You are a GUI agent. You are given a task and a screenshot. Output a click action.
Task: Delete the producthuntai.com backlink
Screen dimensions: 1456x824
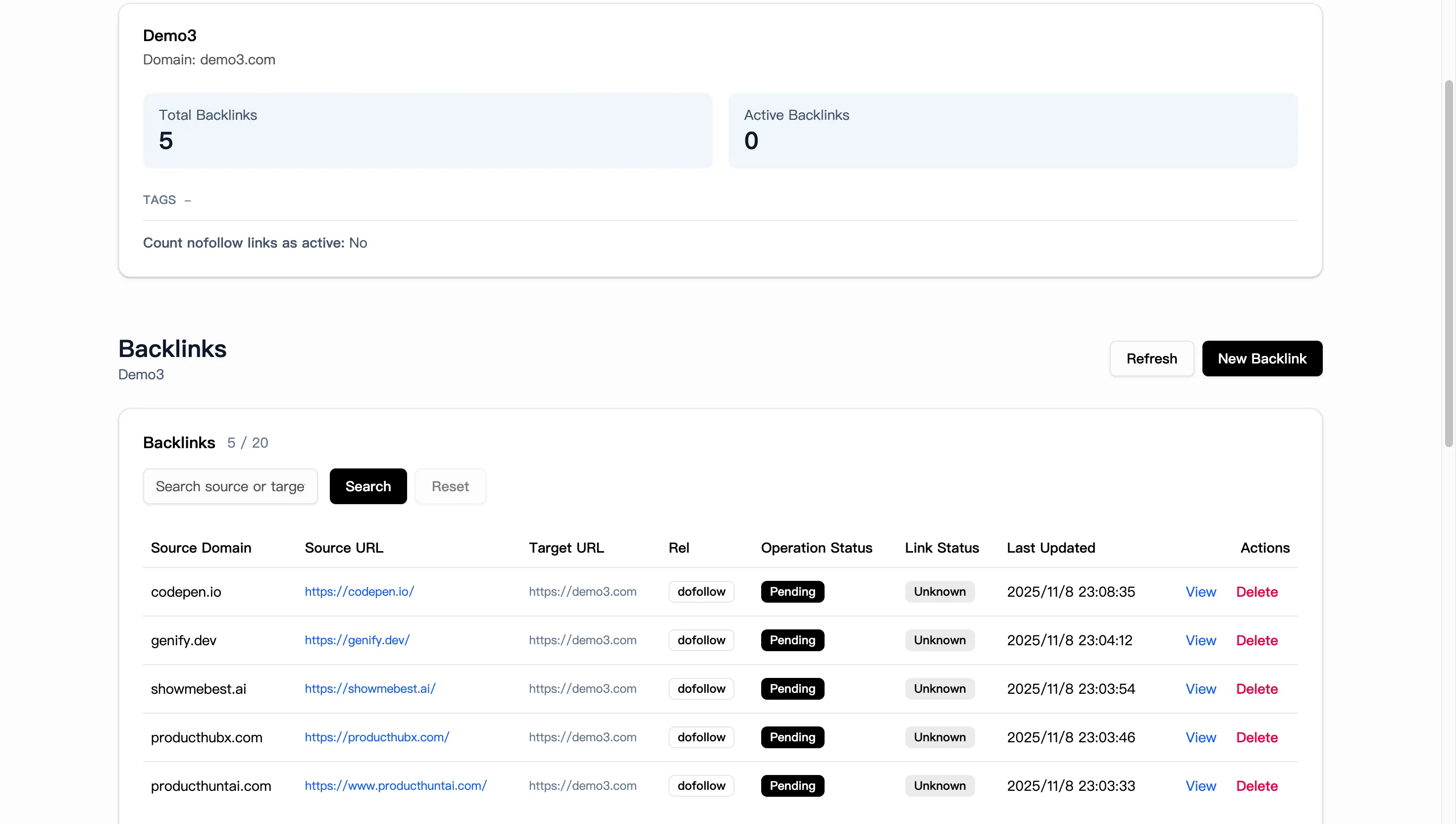tap(1256, 785)
